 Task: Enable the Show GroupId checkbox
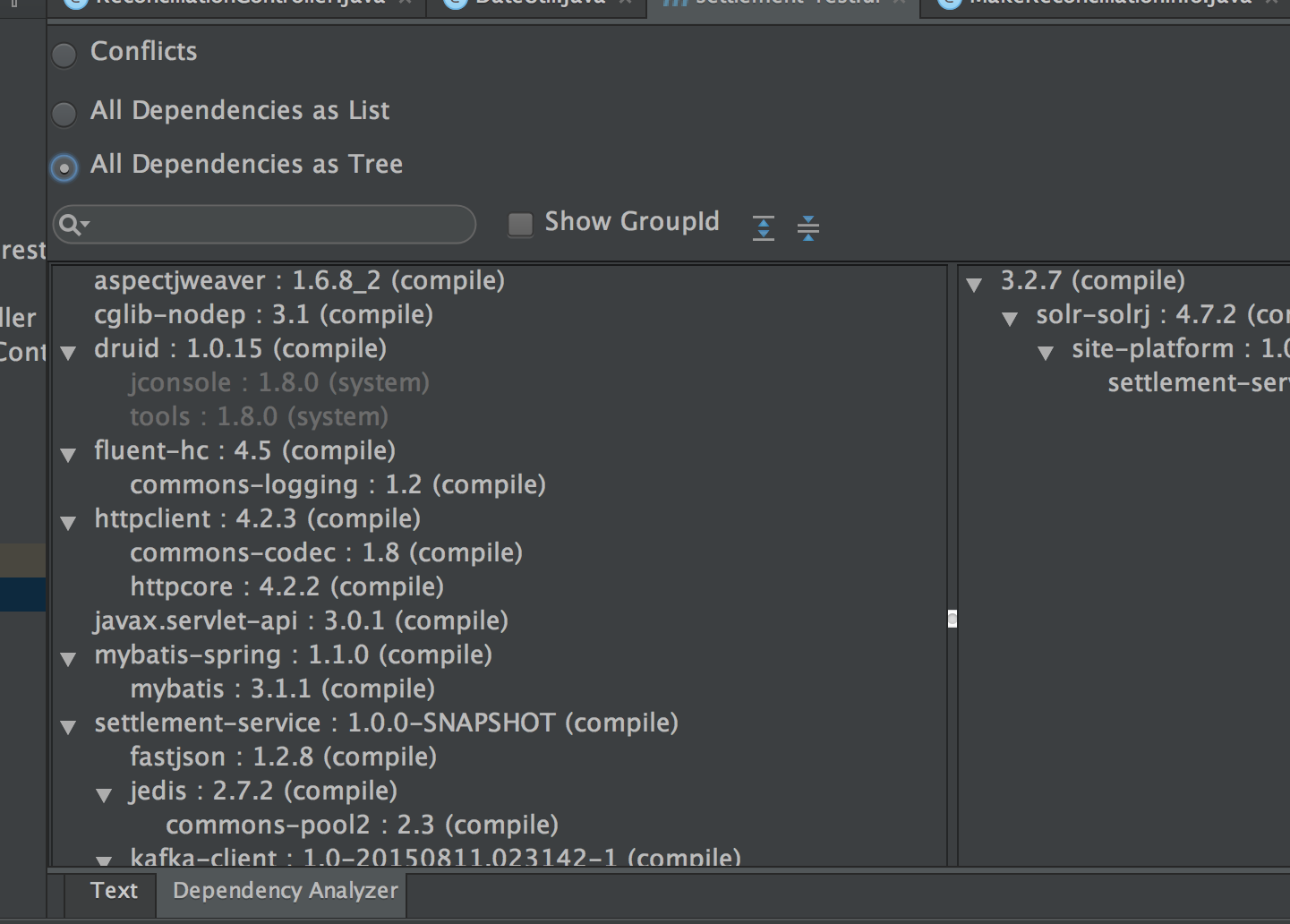(x=520, y=224)
